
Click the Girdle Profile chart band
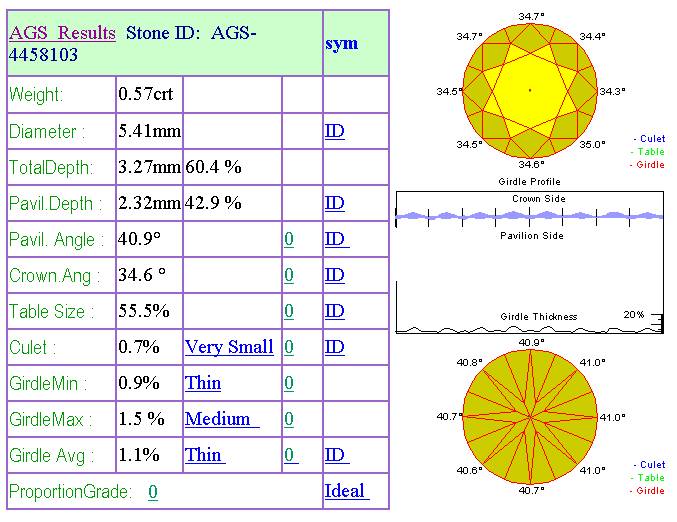[530, 215]
